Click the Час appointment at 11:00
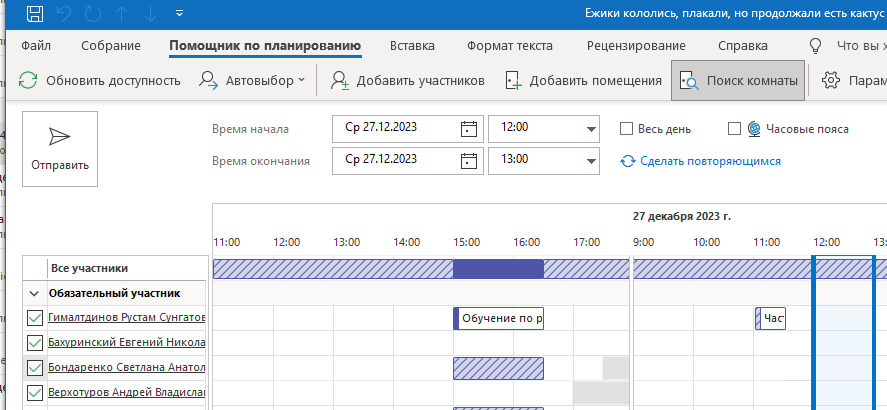Screen dimensions: 887x410 pyautogui.click(x=770, y=318)
